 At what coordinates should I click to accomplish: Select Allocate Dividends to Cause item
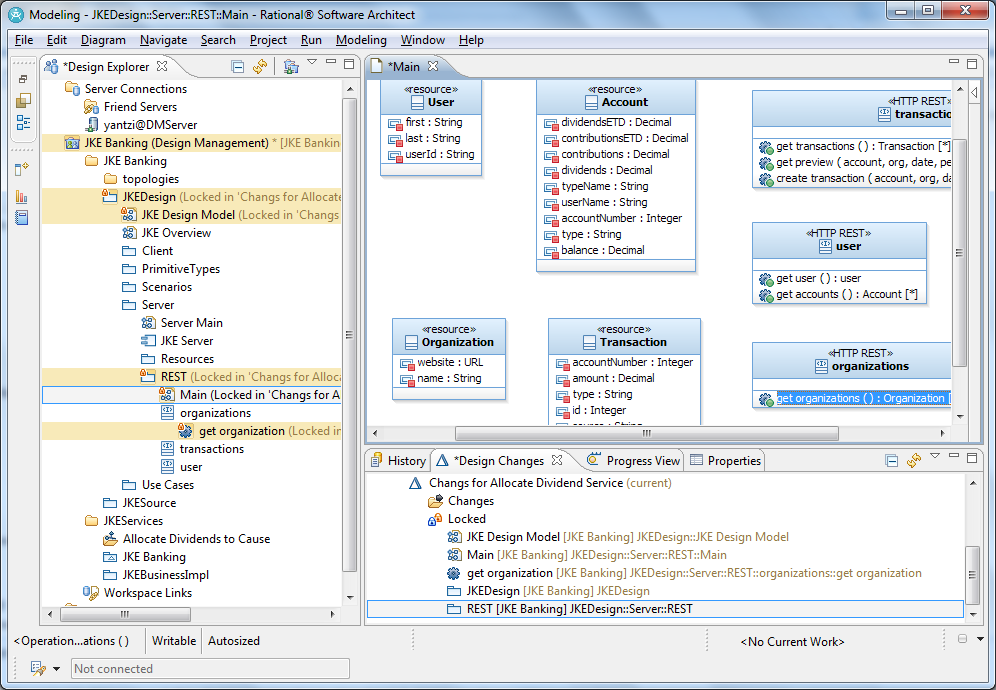click(x=196, y=539)
